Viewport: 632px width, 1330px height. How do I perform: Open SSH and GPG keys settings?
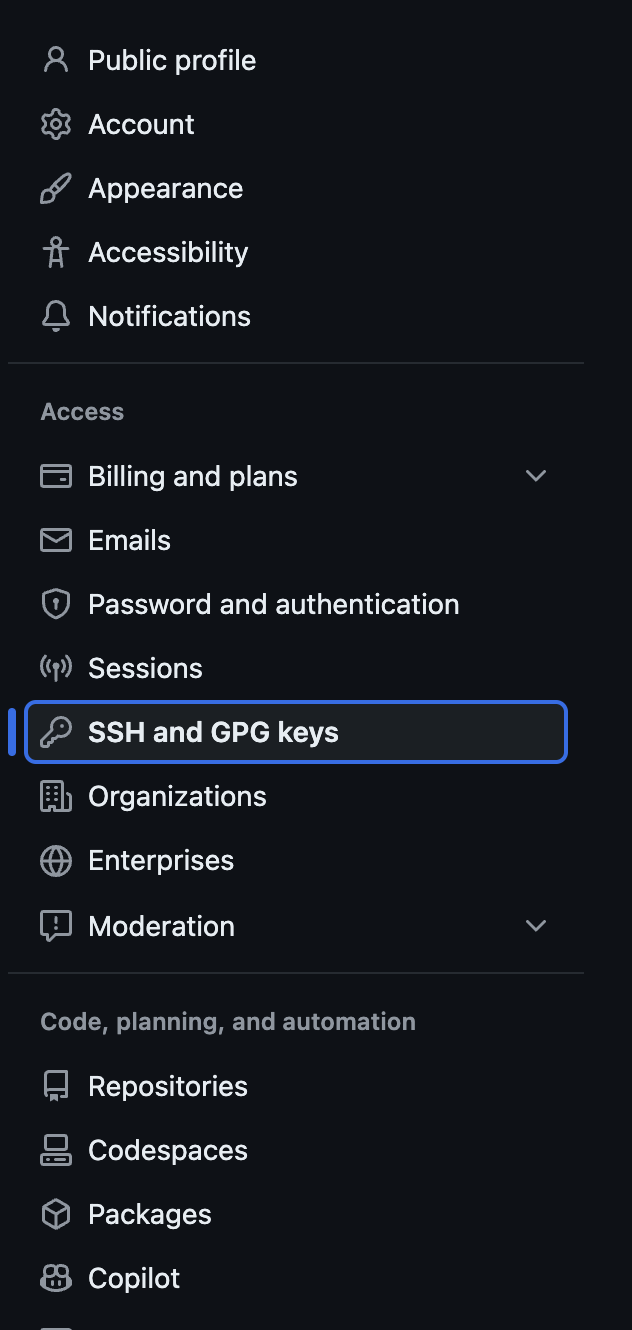213,732
